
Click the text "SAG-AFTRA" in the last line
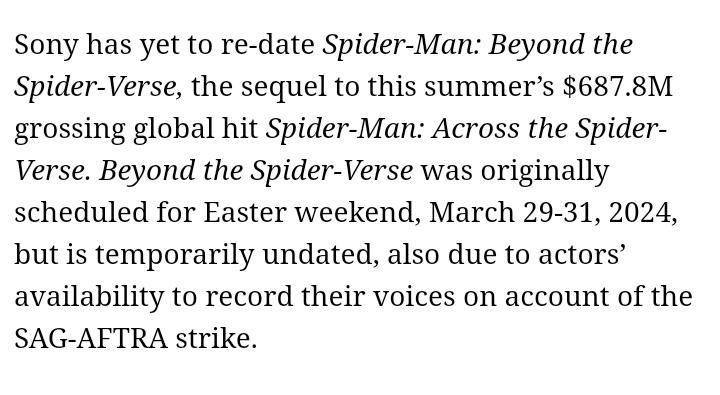click(x=91, y=339)
